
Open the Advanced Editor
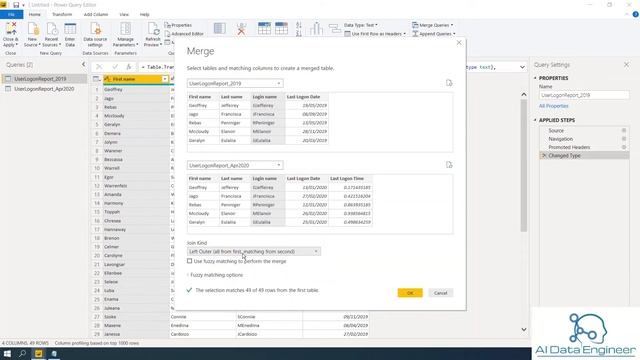click(x=184, y=34)
